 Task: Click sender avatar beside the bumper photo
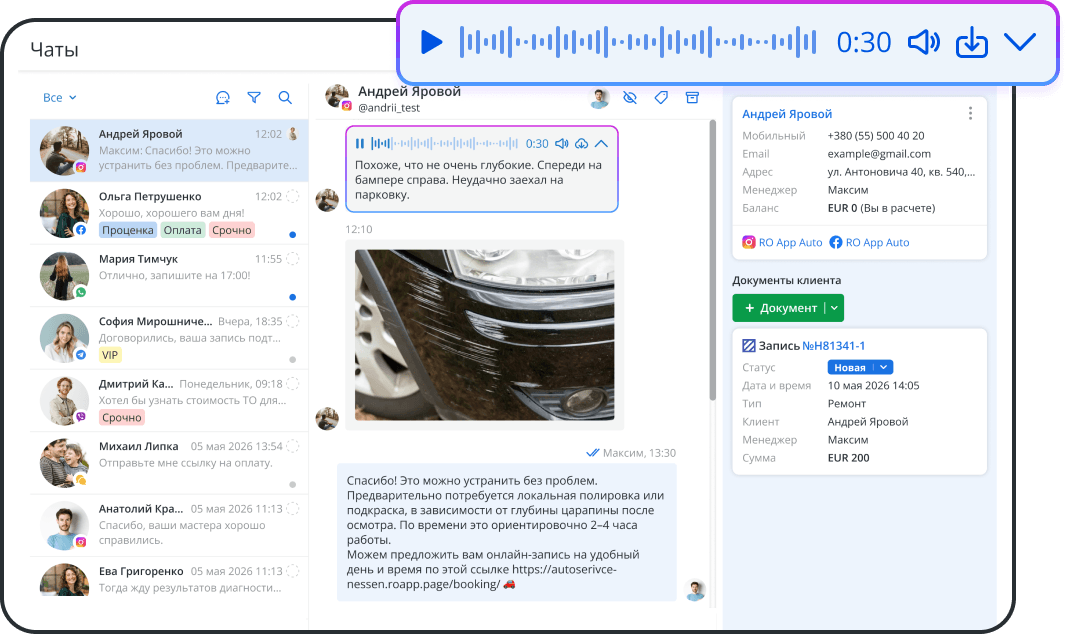click(x=327, y=419)
